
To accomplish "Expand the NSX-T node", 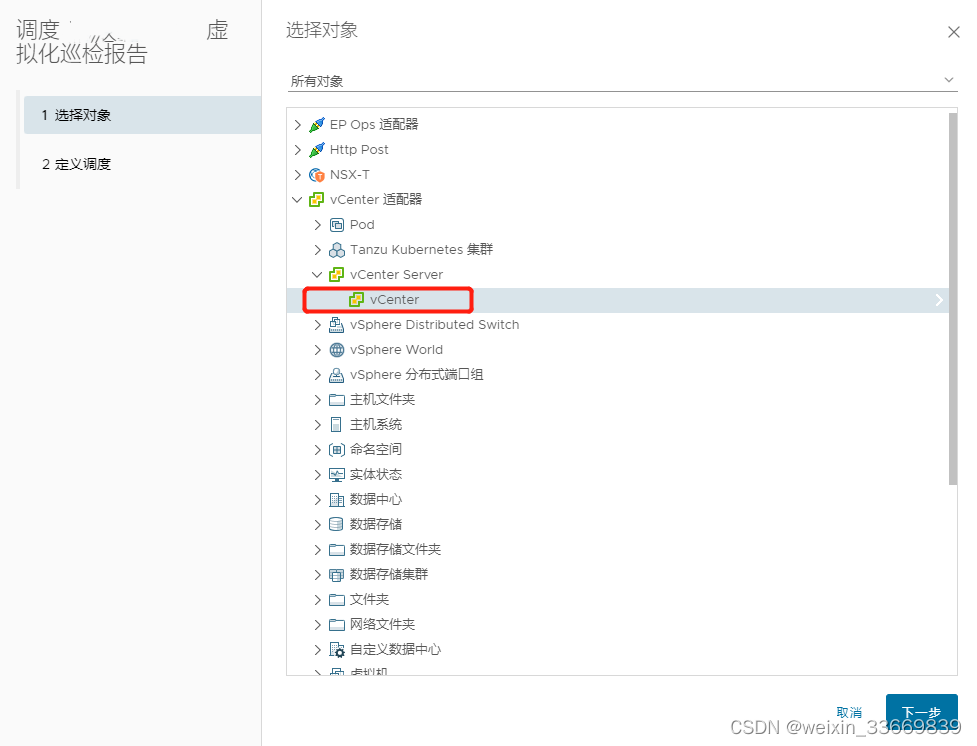I will click(298, 175).
